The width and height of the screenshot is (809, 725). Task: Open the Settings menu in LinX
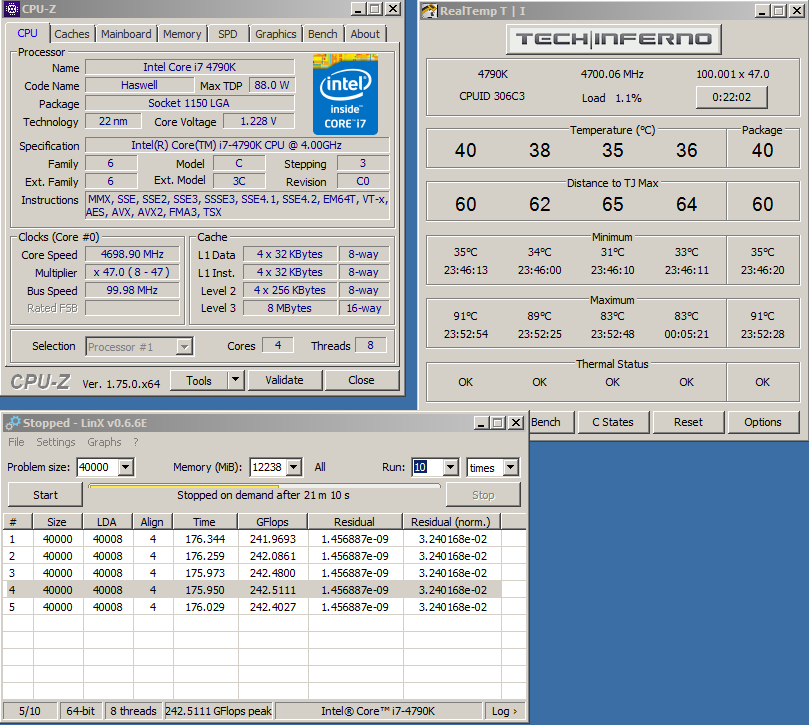[x=56, y=442]
